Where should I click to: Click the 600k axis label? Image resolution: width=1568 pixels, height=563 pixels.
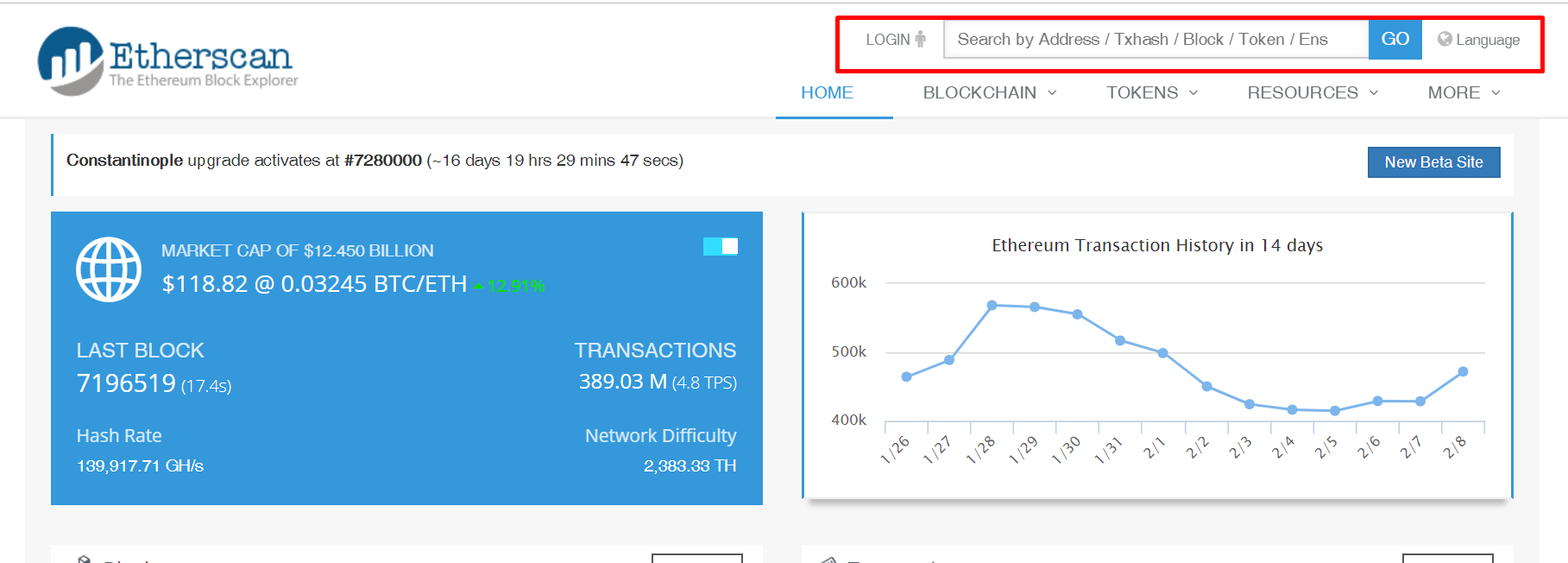848,282
